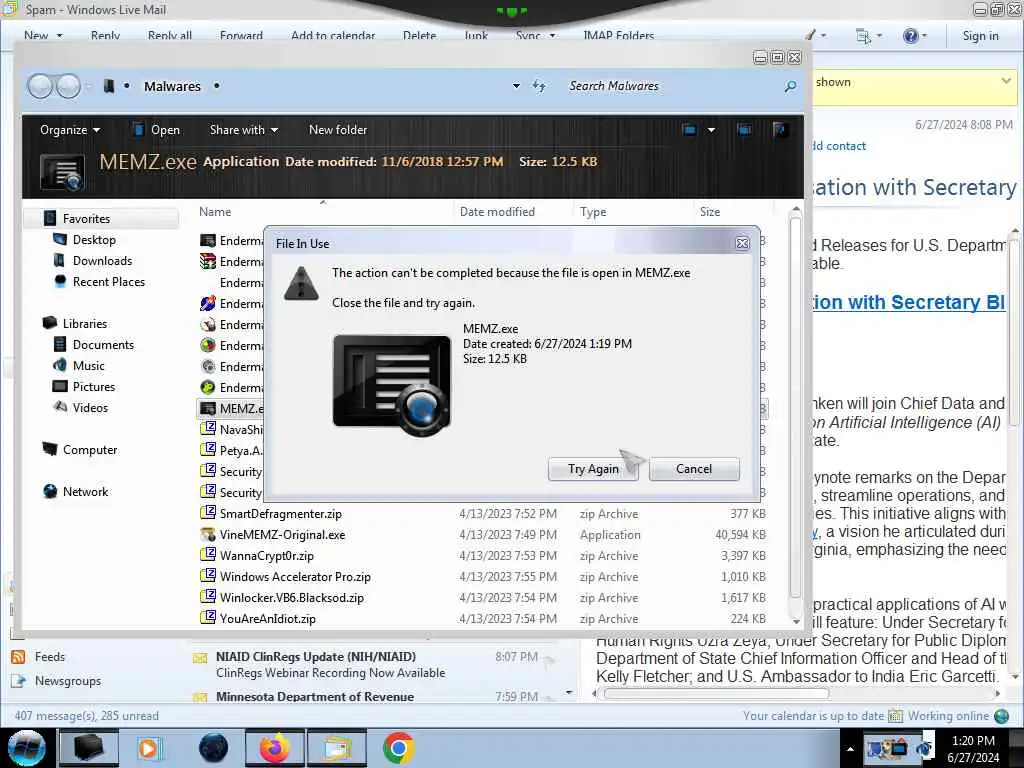Click the VineMEMZ-Original.exe file icon
Image resolution: width=1024 pixels, height=768 pixels.
coord(208,534)
